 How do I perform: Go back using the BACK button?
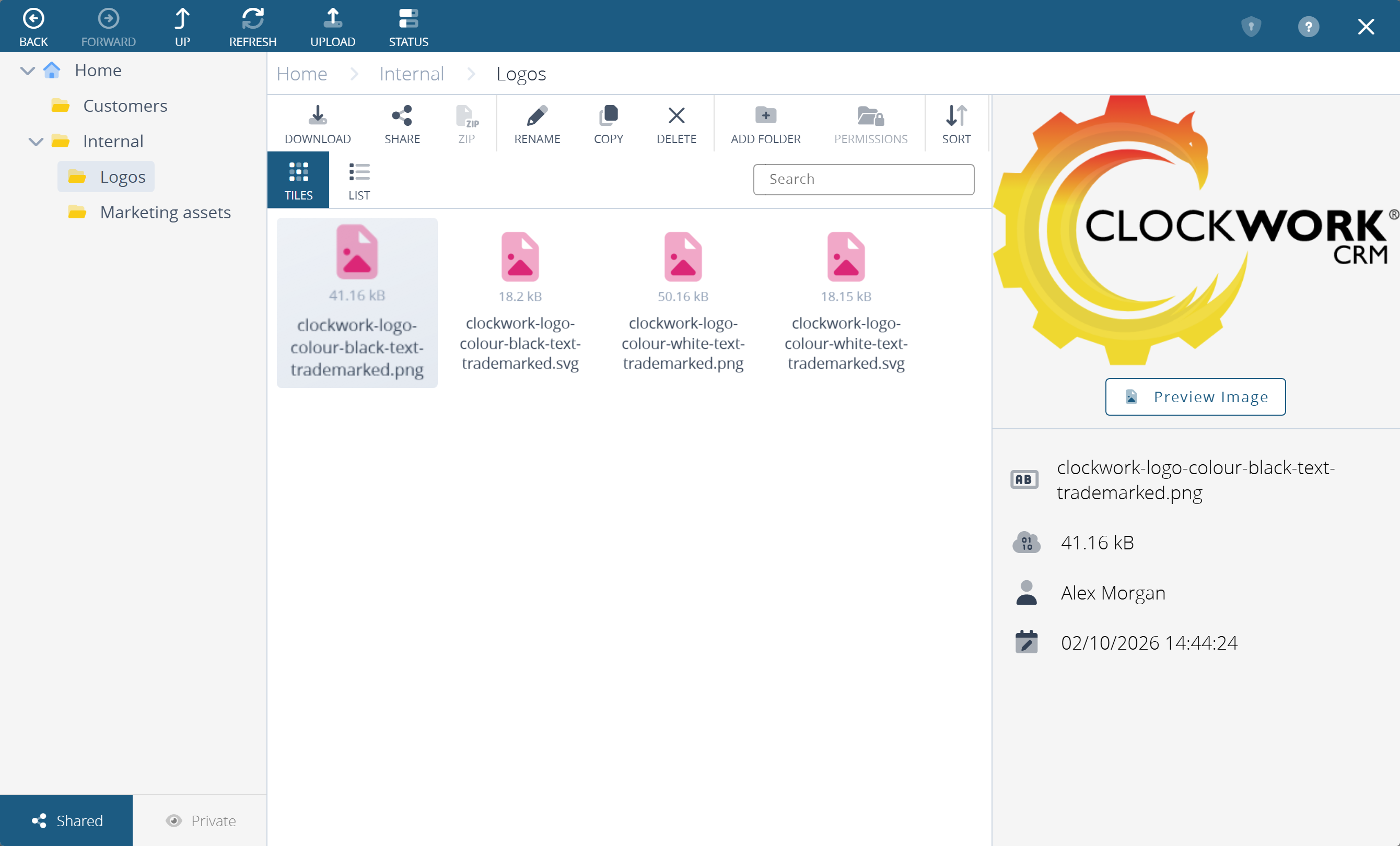[33, 26]
